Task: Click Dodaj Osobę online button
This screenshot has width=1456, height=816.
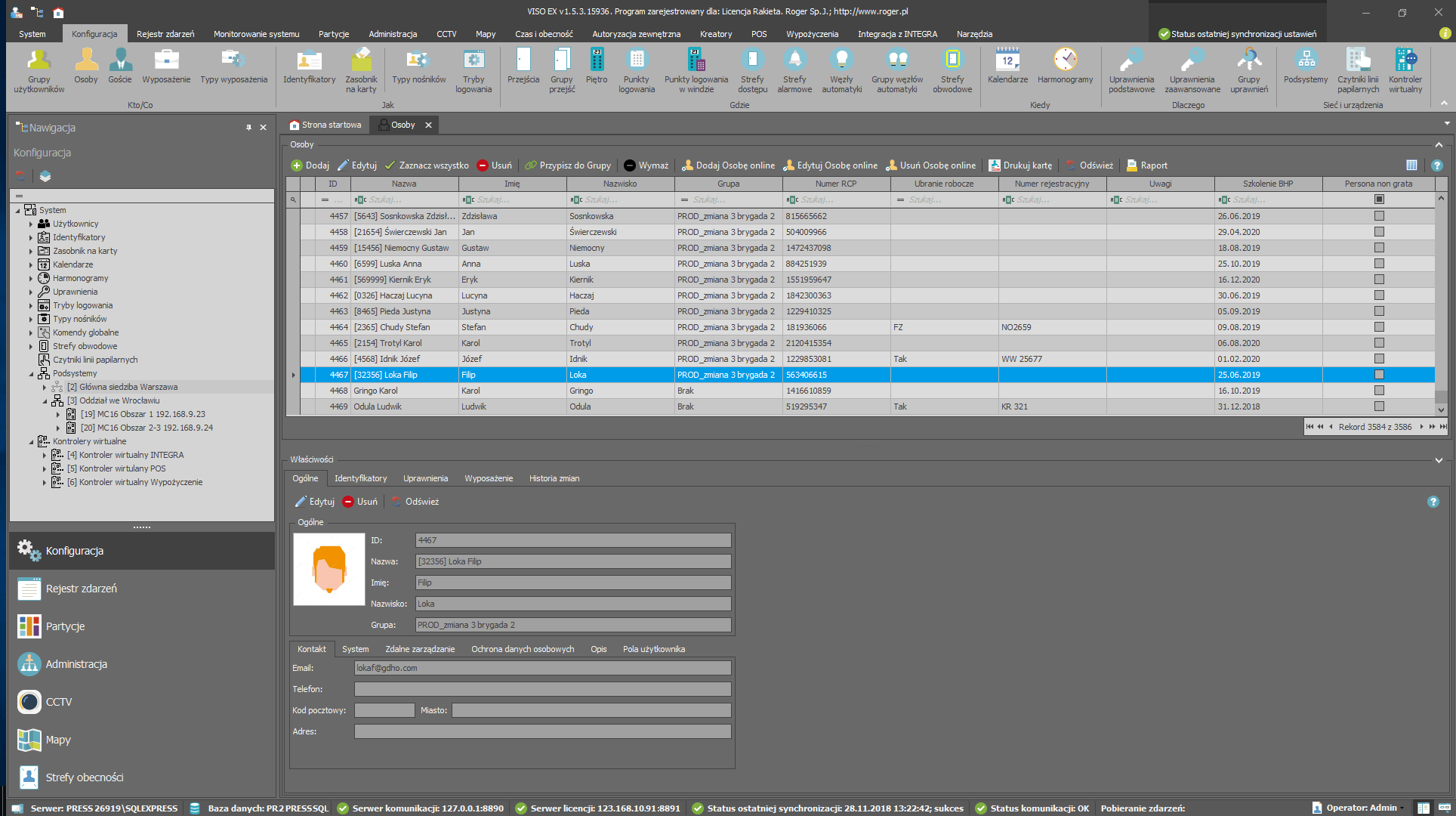Action: [x=728, y=165]
